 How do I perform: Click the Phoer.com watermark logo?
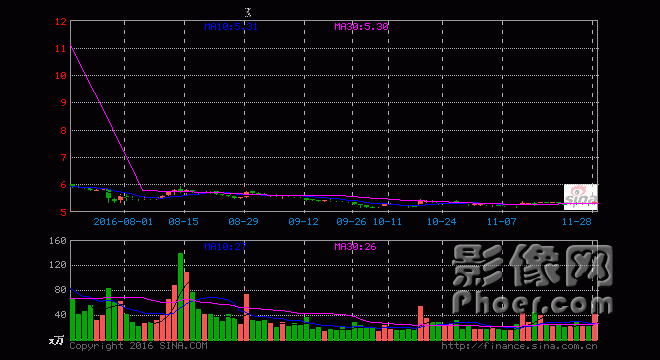532,280
